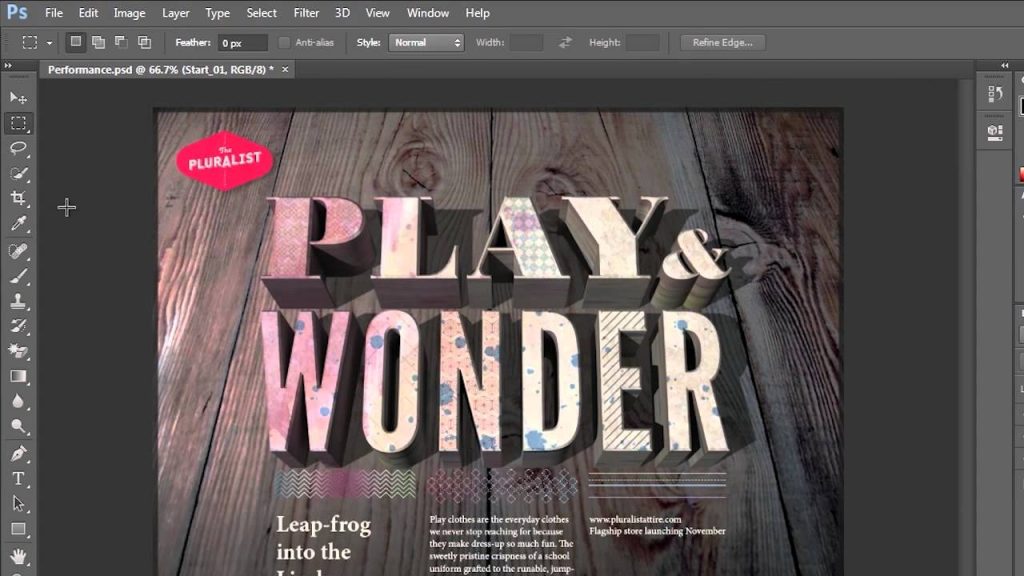This screenshot has height=576, width=1024.
Task: Select the Move tool
Action: 18,97
